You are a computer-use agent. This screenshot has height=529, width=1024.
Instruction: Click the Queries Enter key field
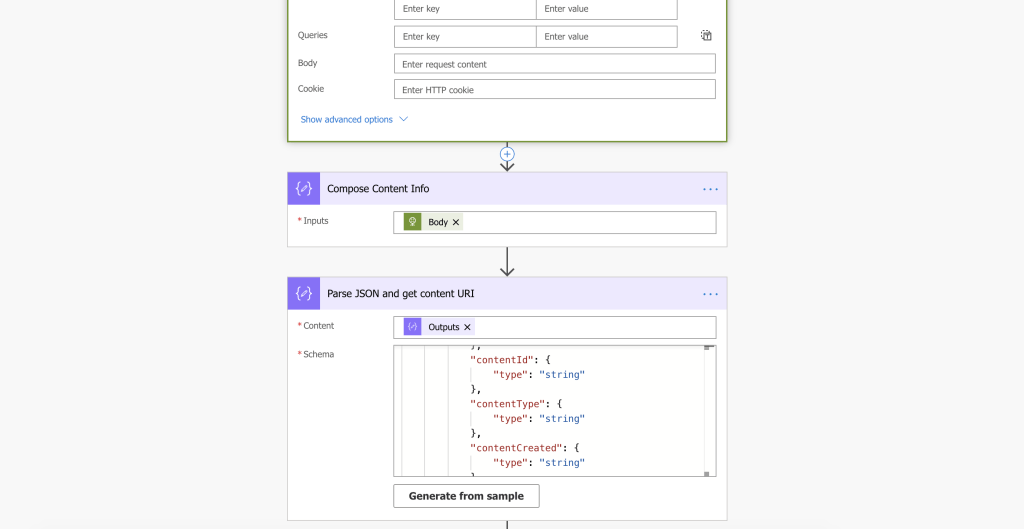pyautogui.click(x=464, y=37)
